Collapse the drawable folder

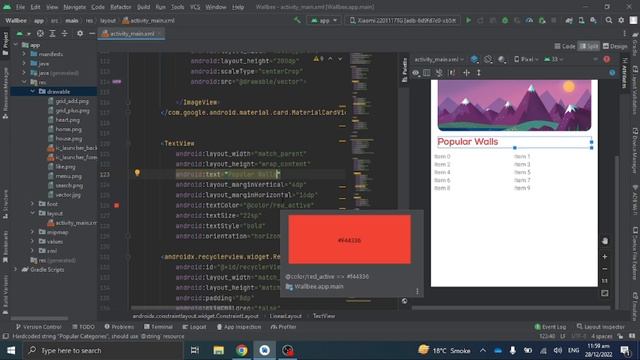pos(32,91)
